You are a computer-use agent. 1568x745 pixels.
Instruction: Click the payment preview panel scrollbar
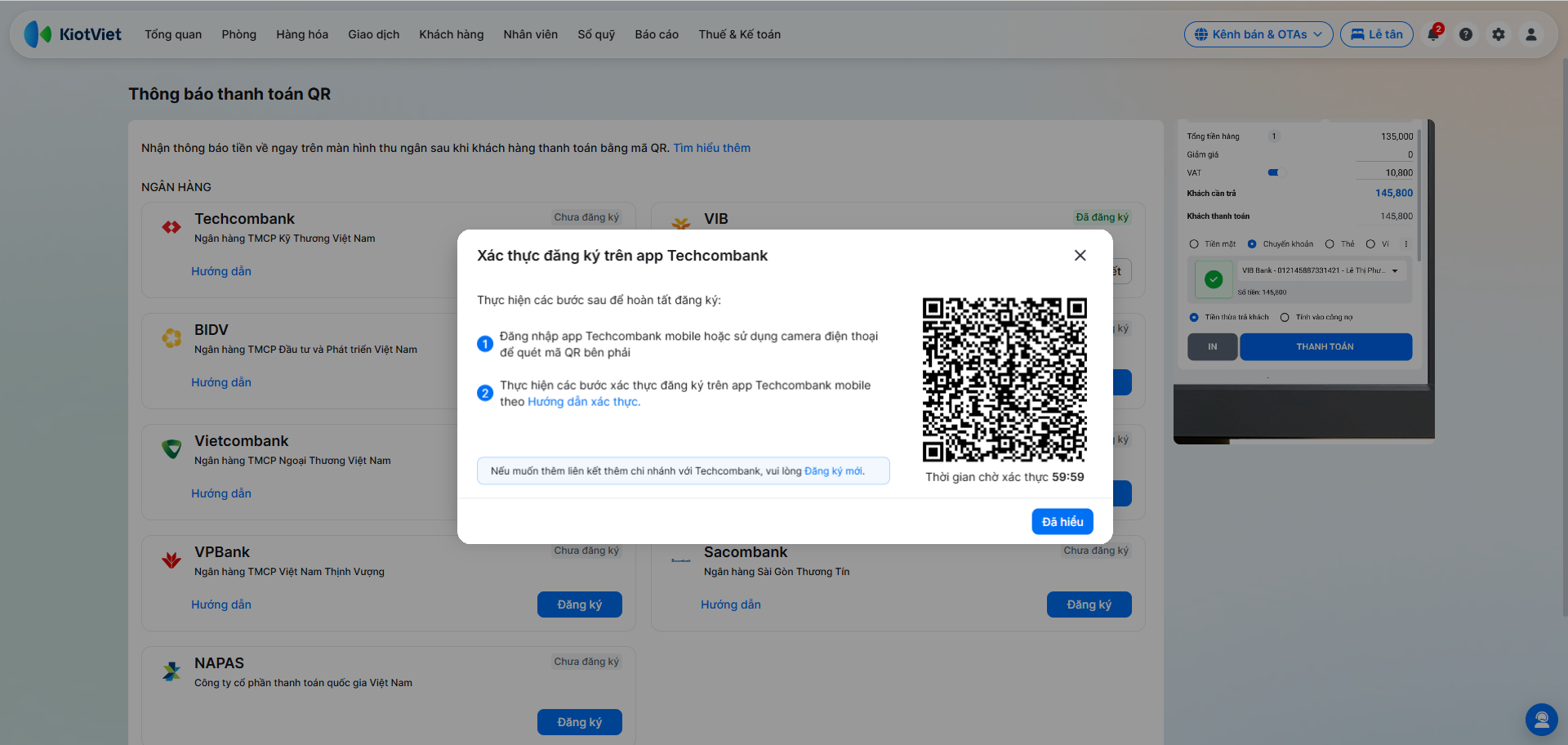tap(1419, 196)
